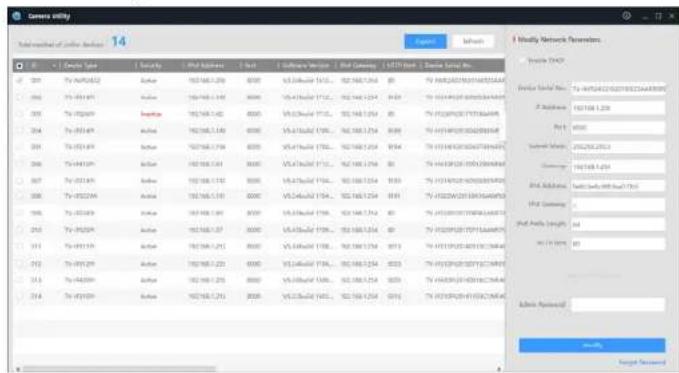The height and width of the screenshot is (373, 679).
Task: Open the Forgot Password link
Action: pos(642,362)
